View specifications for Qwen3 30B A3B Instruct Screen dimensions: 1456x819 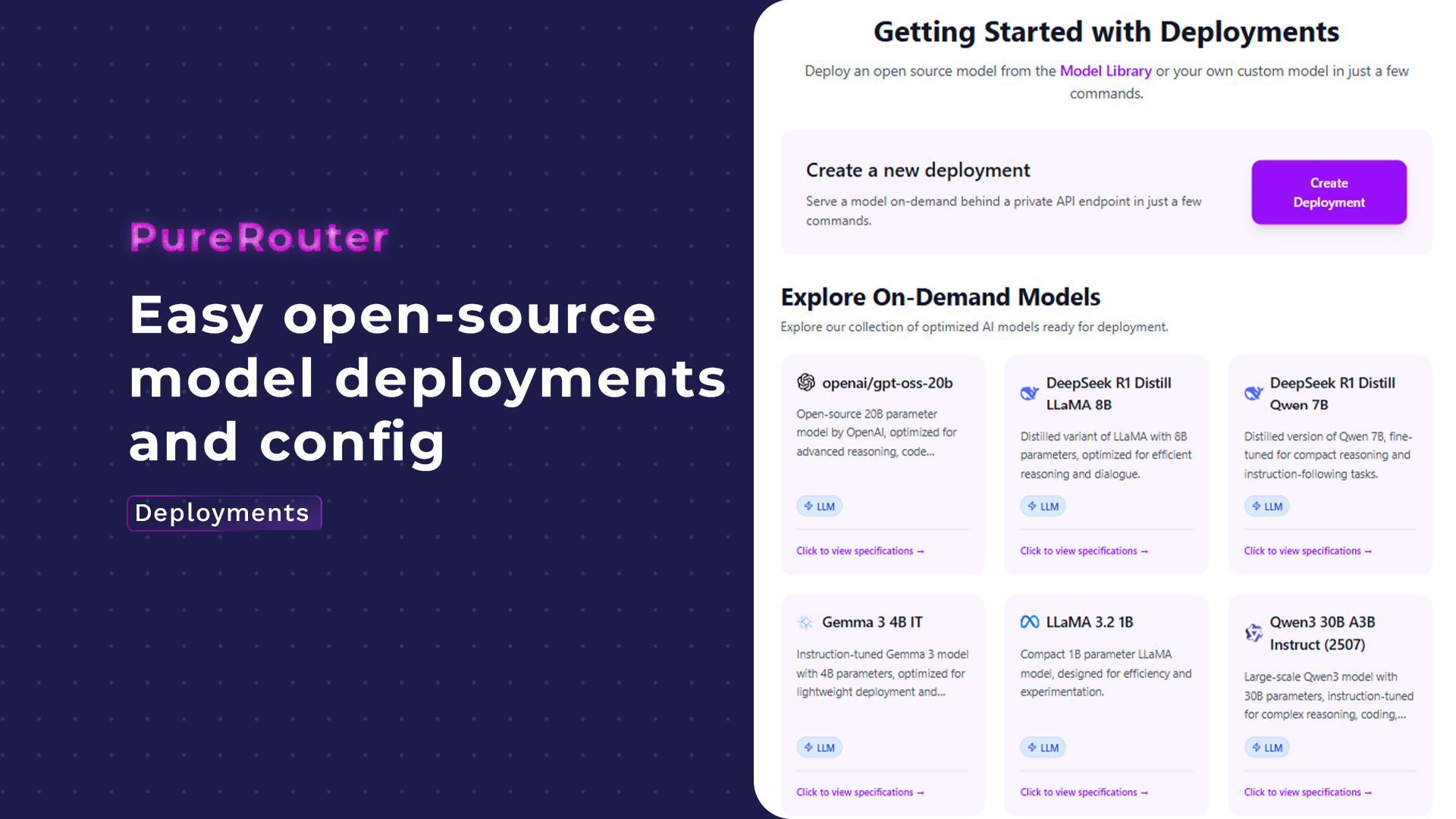tap(1307, 792)
